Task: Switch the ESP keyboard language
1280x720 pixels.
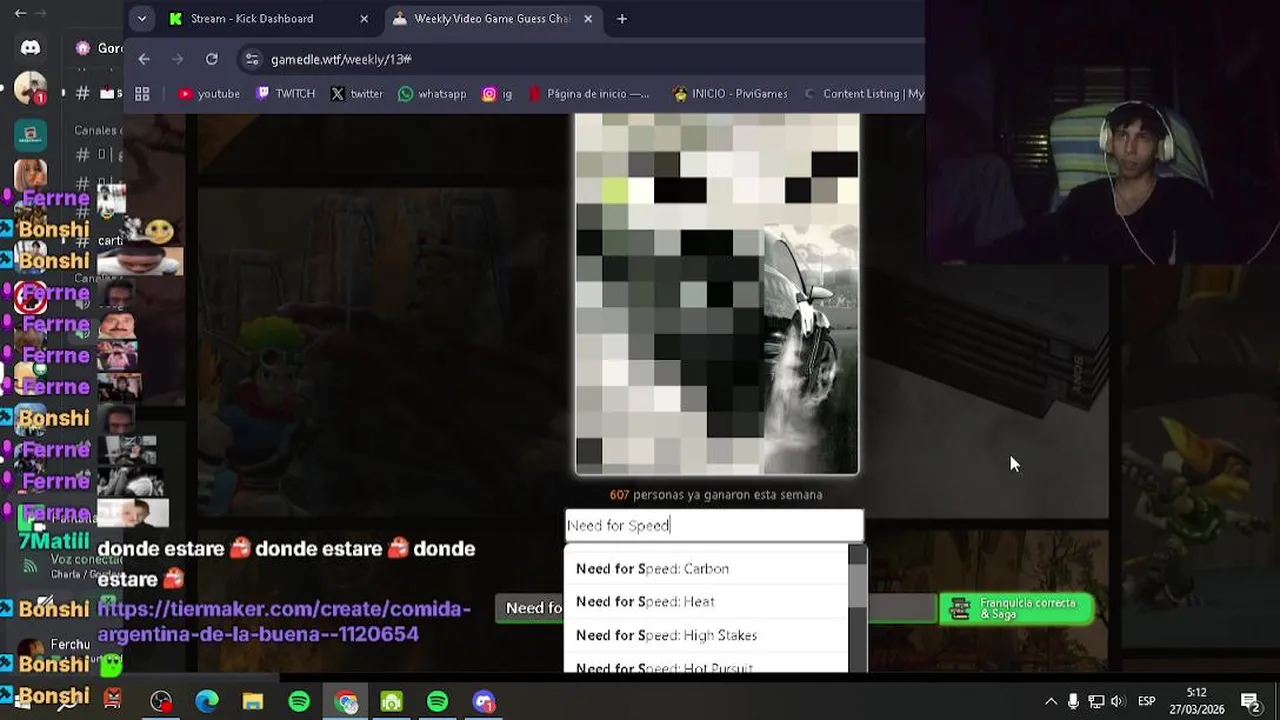Action: 1147,702
